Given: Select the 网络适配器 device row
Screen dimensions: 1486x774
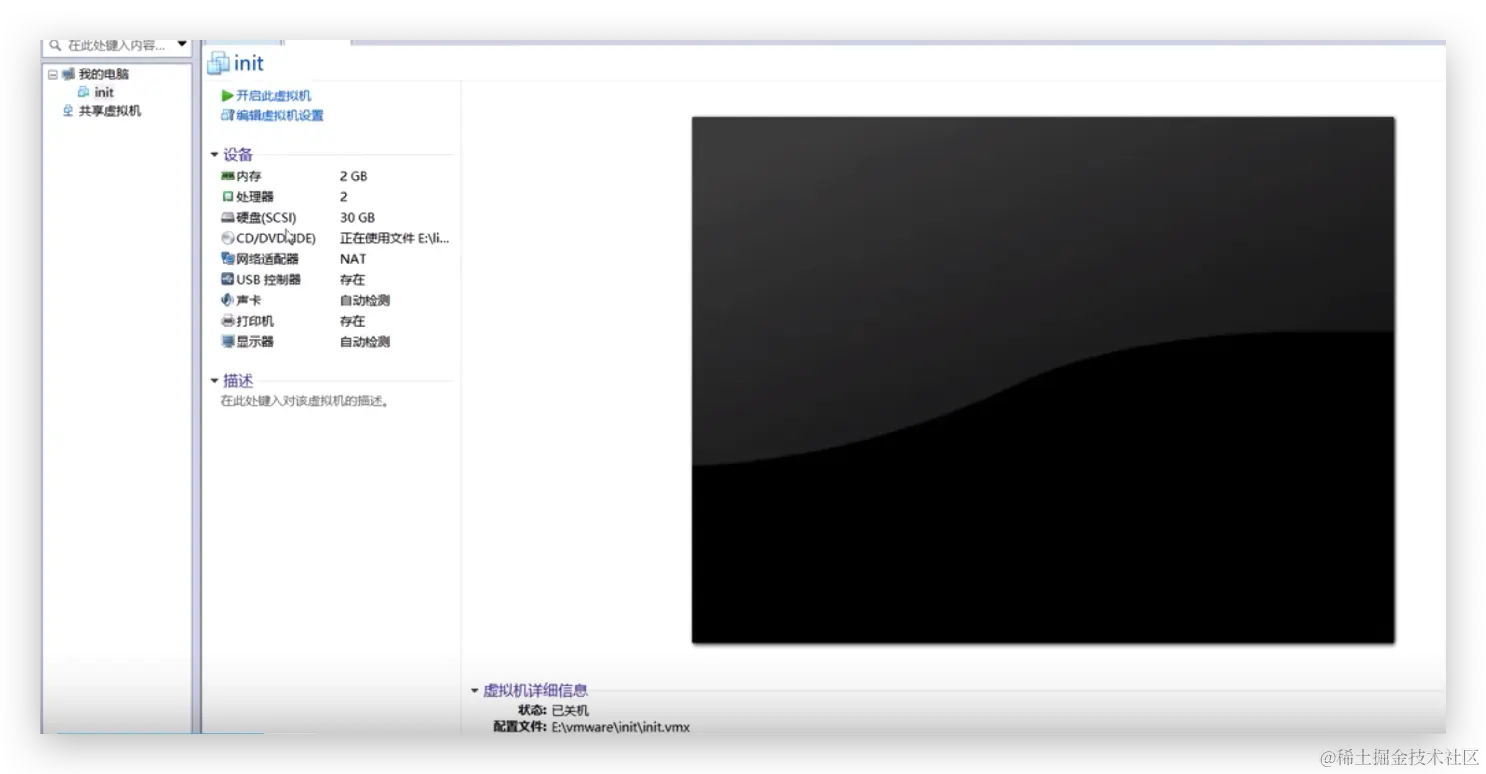Looking at the screenshot, I should pos(336,259).
